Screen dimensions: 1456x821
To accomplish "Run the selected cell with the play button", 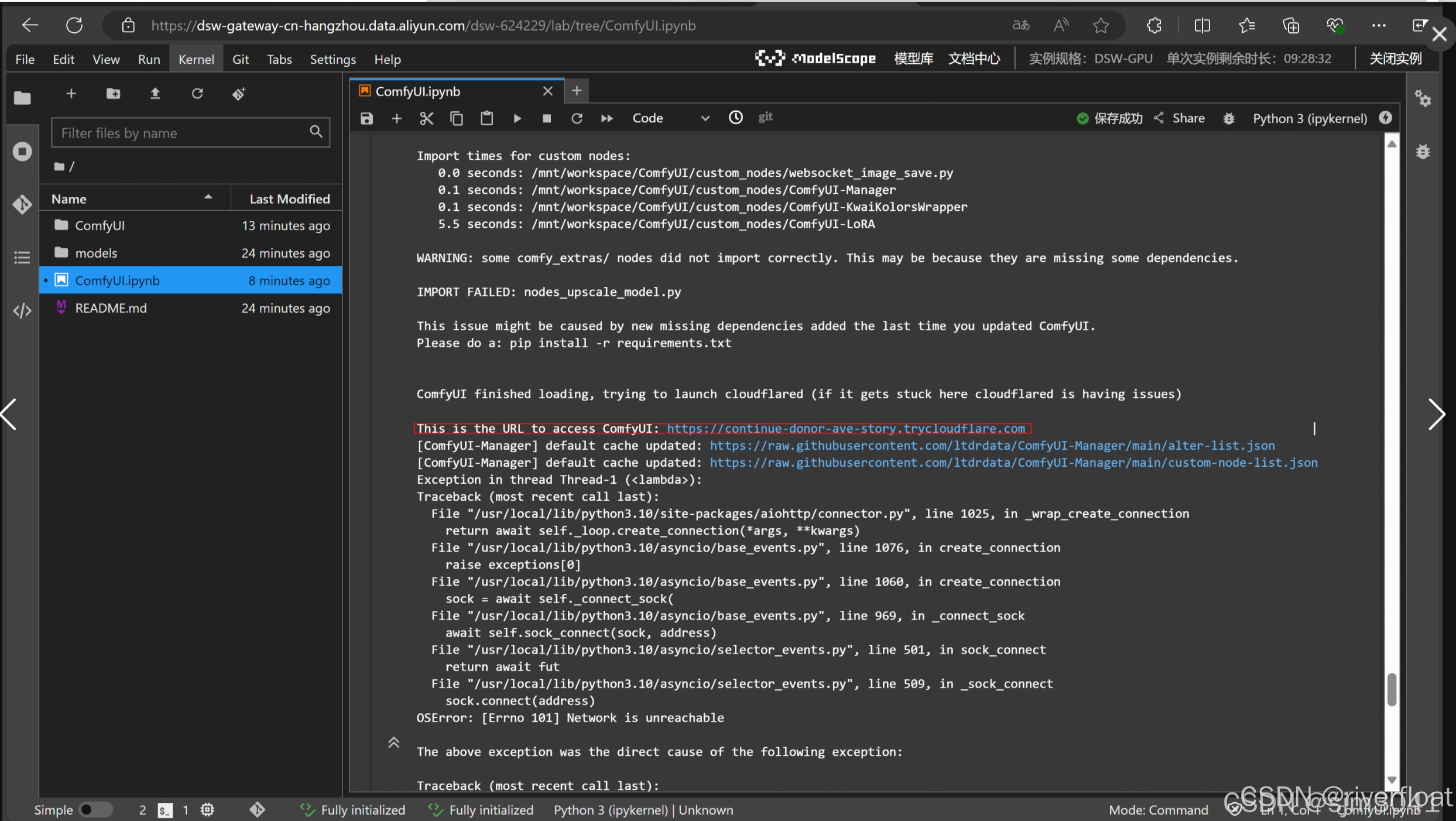I will point(517,118).
